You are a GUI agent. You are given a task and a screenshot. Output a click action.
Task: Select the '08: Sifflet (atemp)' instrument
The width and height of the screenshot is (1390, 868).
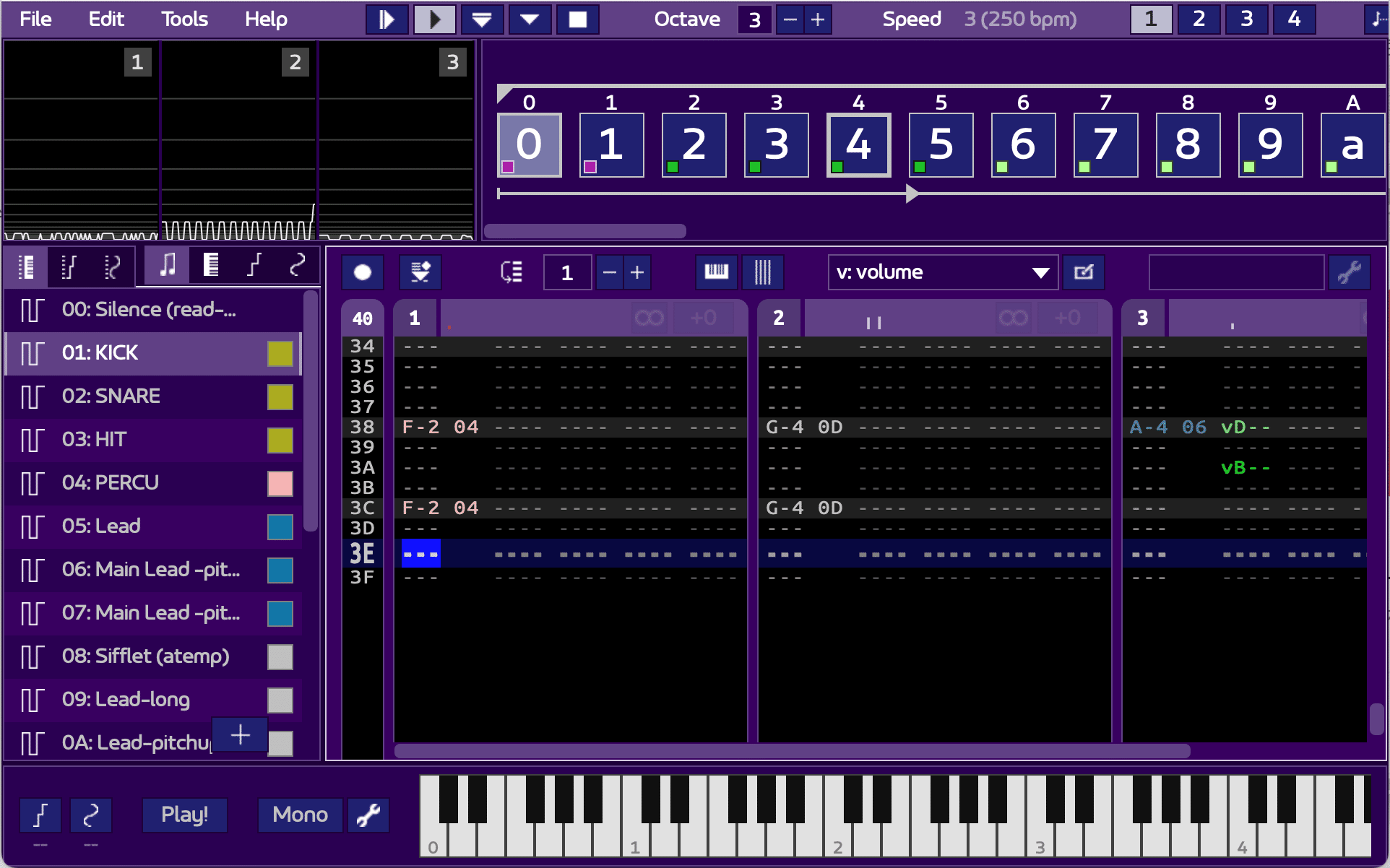tap(153, 656)
